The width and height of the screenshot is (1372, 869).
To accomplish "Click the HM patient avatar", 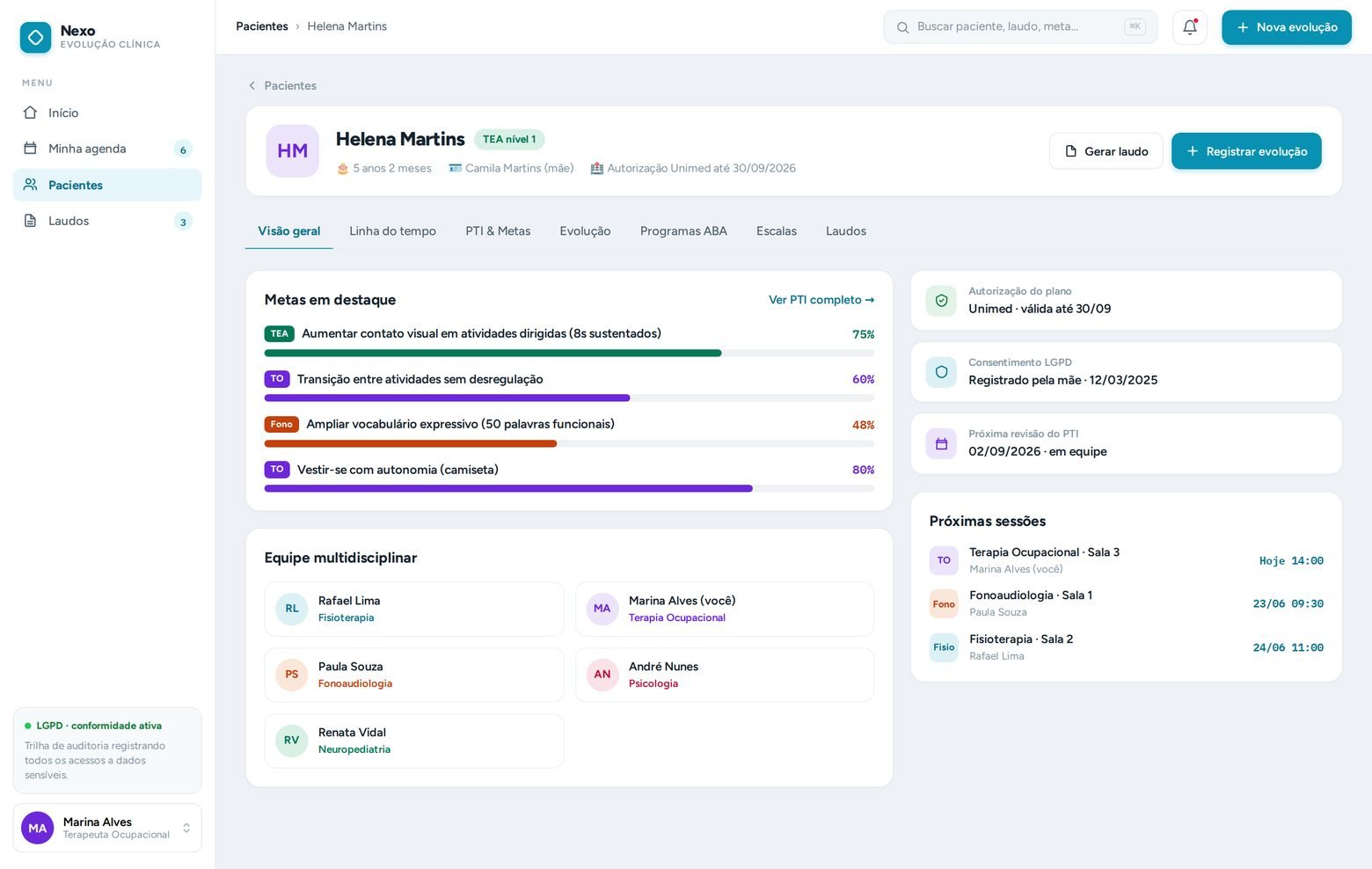I will click(293, 151).
